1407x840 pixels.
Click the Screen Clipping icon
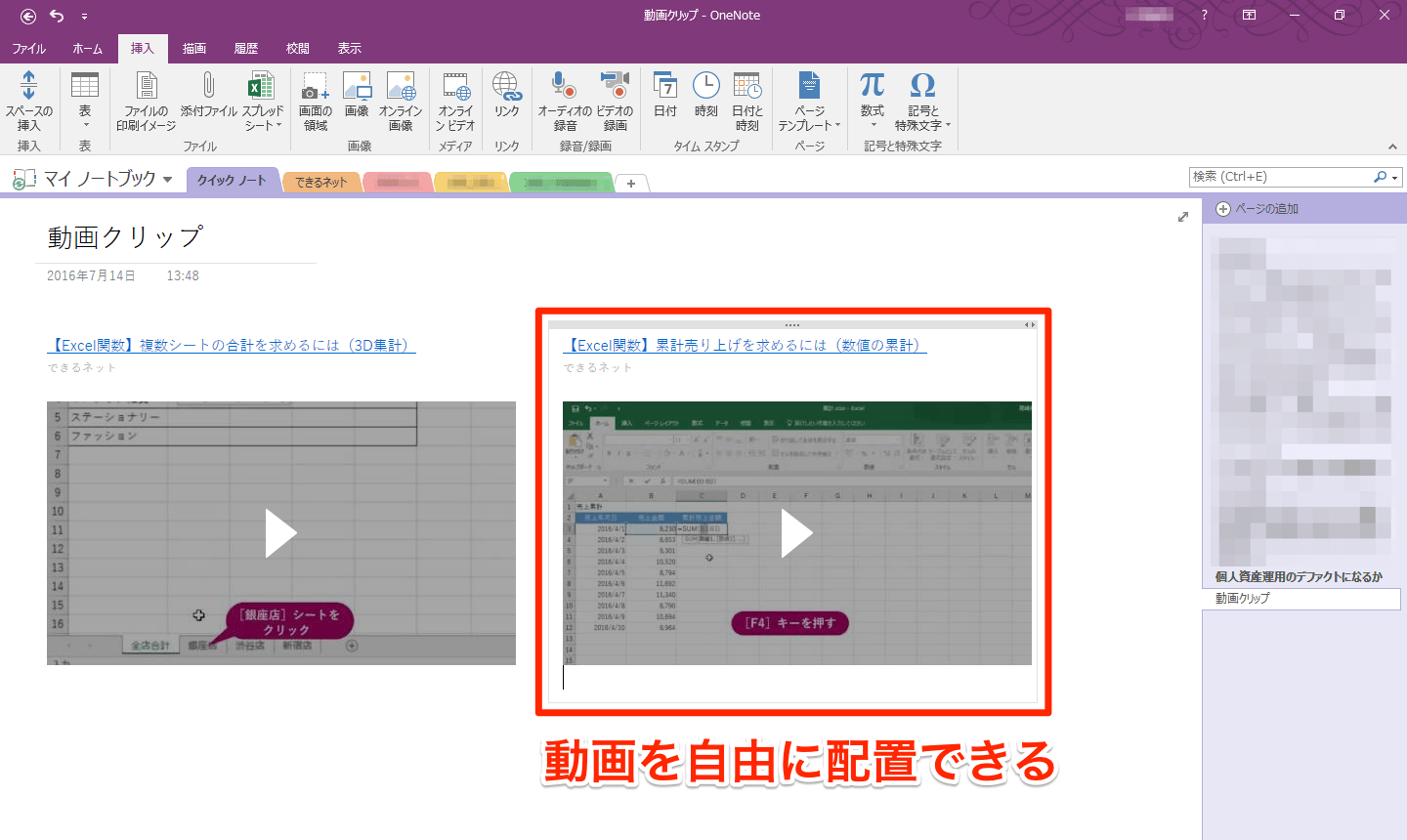(315, 86)
